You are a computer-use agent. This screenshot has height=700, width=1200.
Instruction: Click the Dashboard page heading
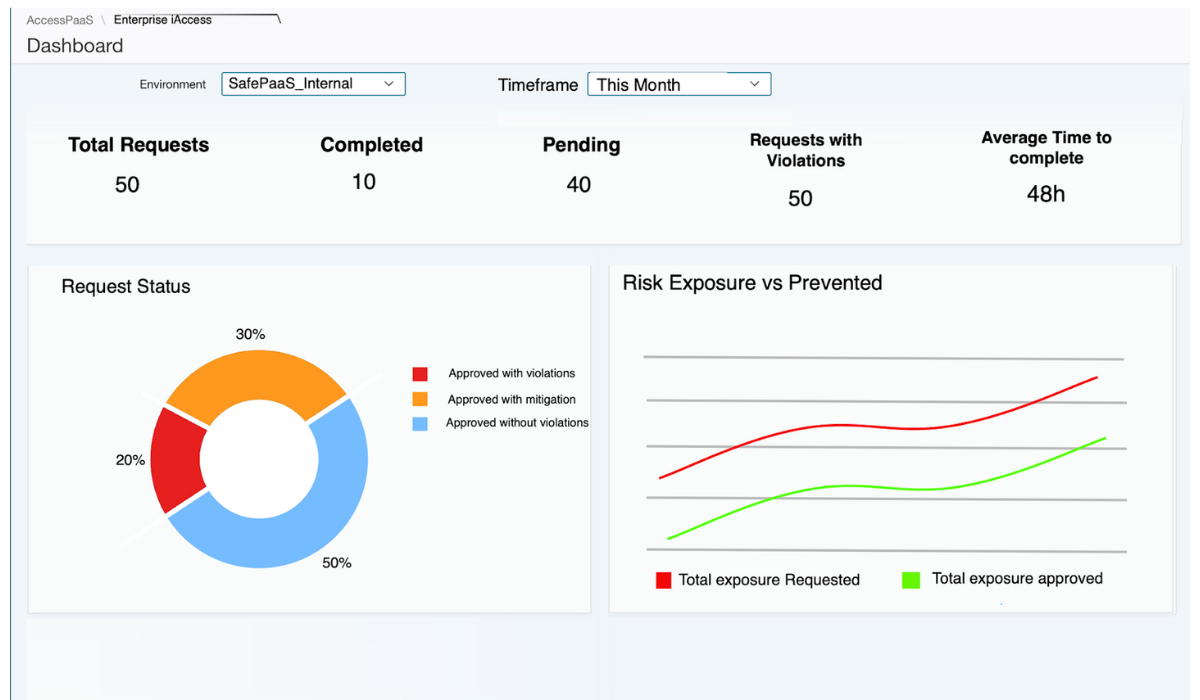[x=75, y=46]
